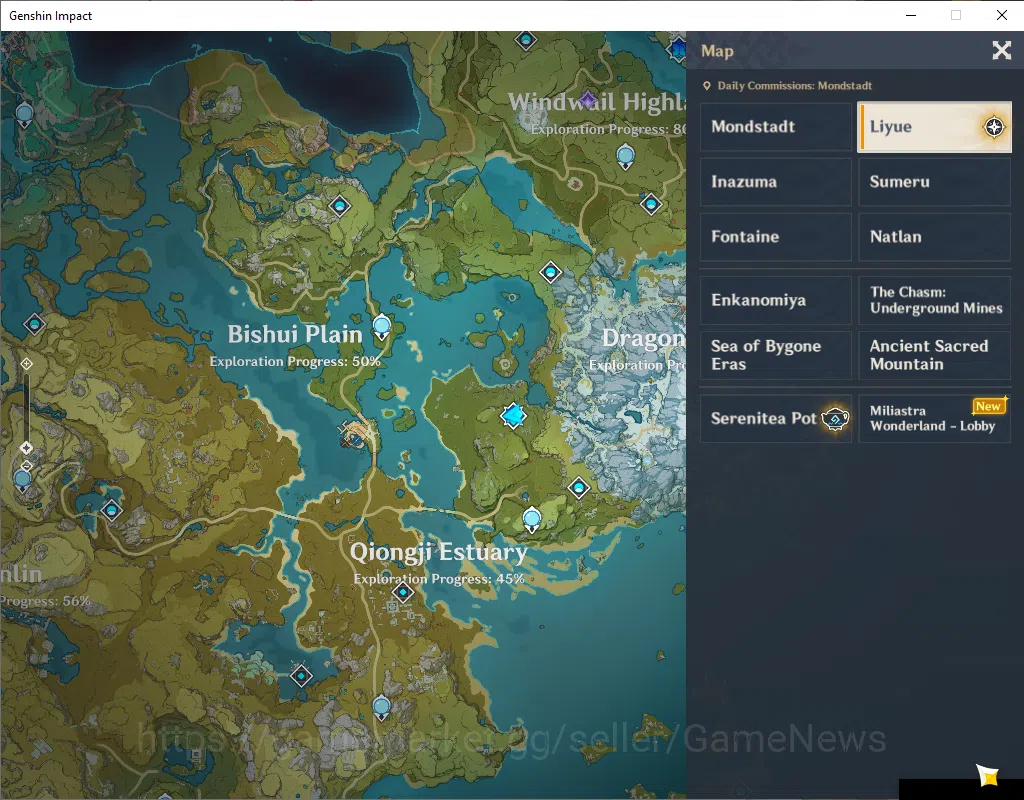1024x800 pixels.
Task: Select round blue pin beside Bishui Plain label
Action: tap(381, 327)
